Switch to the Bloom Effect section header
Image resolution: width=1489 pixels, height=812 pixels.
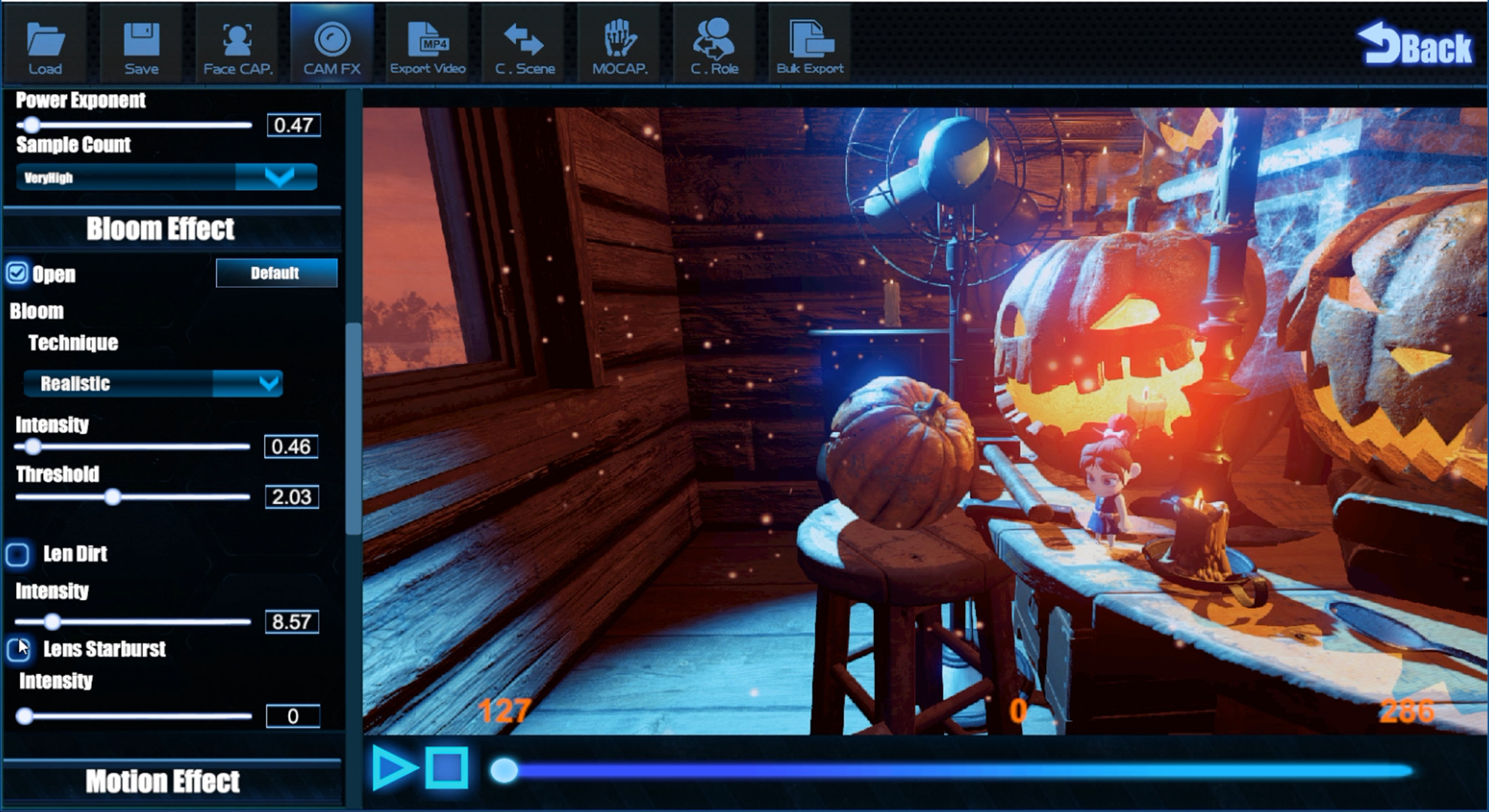coord(161,229)
